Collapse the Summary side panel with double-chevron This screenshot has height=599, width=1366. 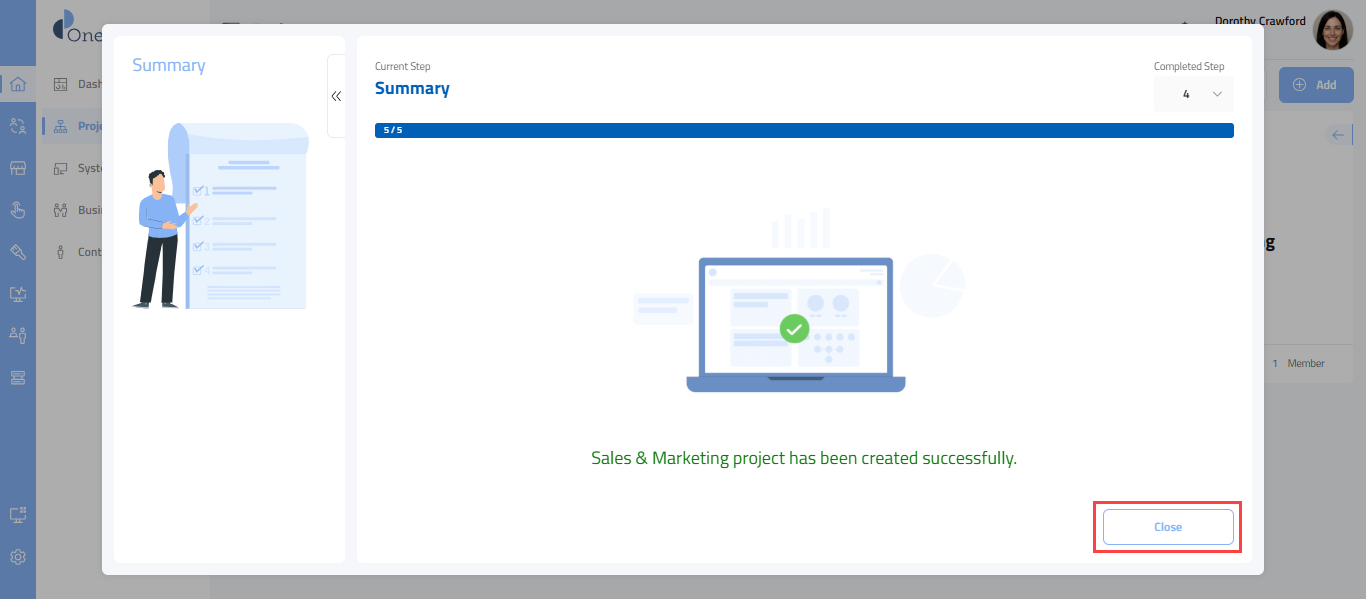pyautogui.click(x=336, y=96)
